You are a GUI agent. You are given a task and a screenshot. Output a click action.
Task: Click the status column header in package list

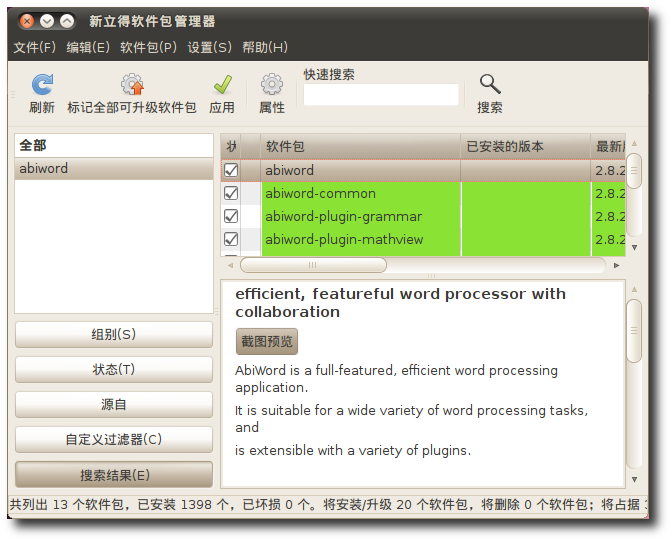point(231,147)
